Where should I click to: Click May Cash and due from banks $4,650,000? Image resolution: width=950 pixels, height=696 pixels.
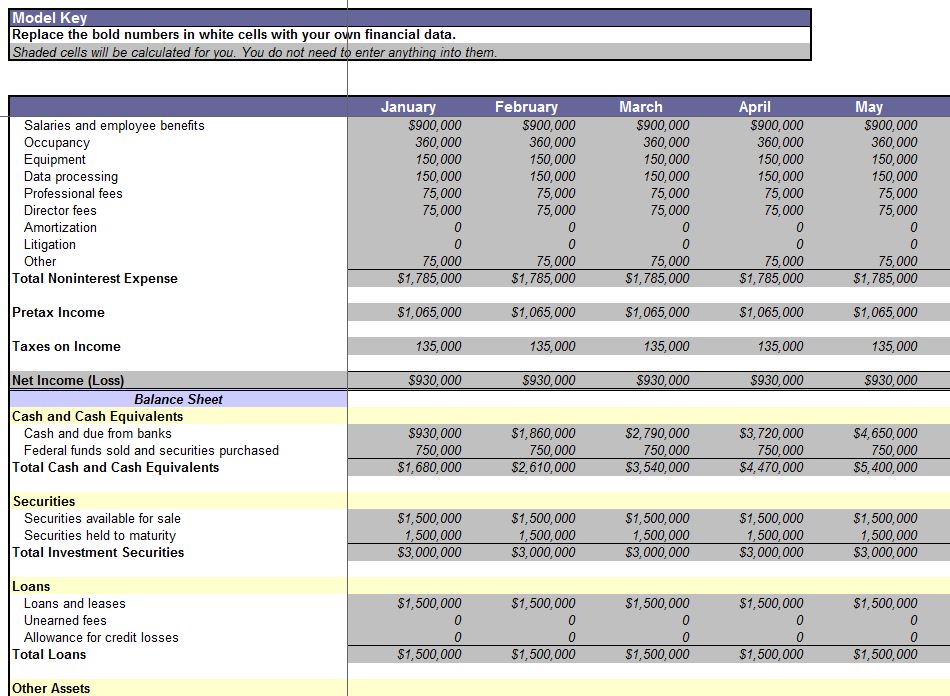point(885,433)
